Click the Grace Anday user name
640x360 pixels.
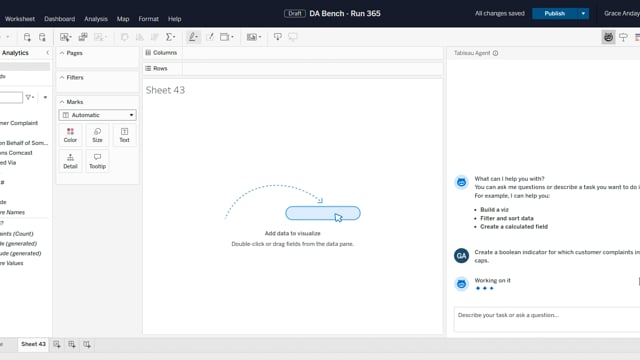(622, 13)
